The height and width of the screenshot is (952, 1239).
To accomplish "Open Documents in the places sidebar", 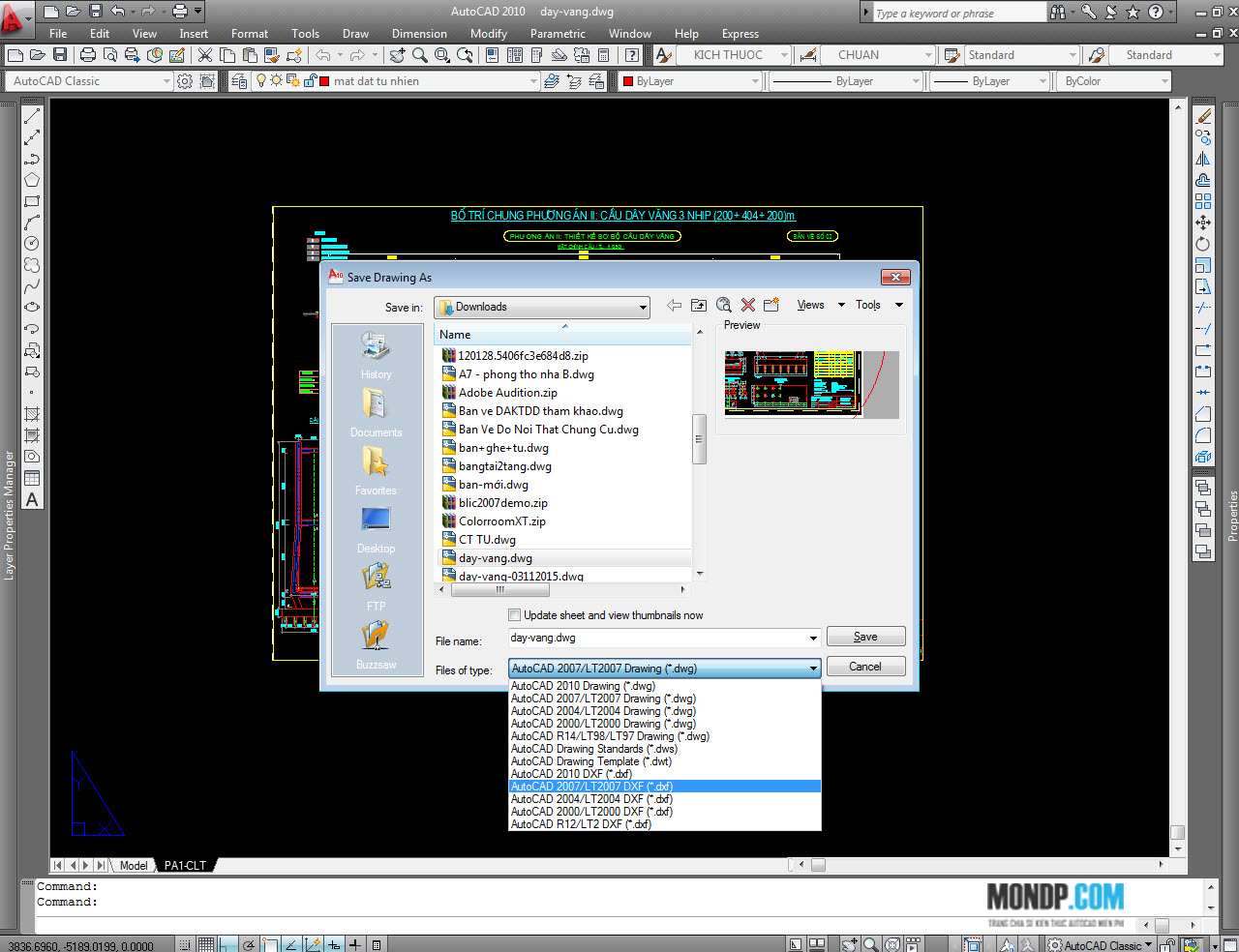I will 376,413.
